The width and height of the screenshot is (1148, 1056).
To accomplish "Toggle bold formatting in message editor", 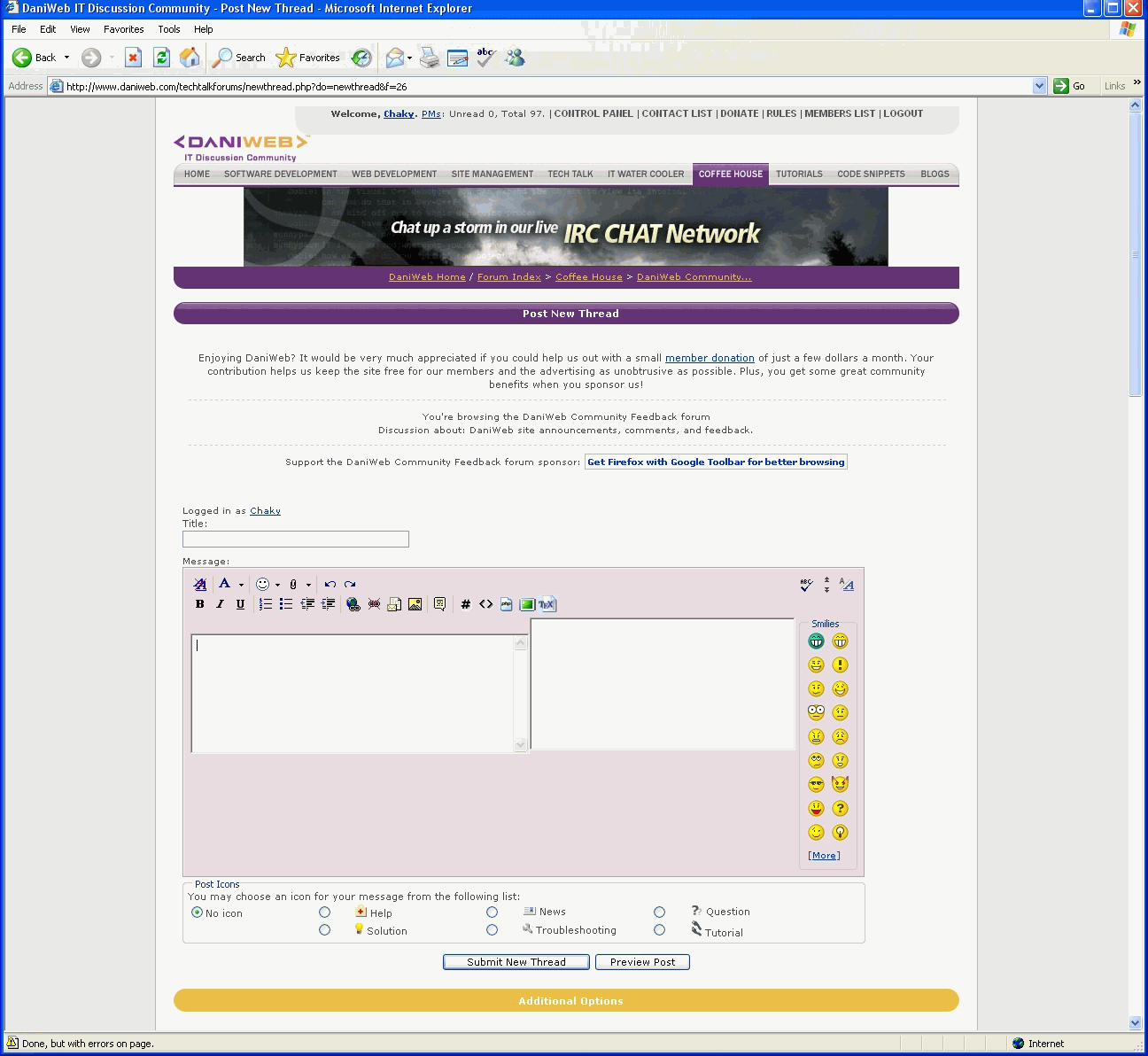I will pyautogui.click(x=200, y=604).
